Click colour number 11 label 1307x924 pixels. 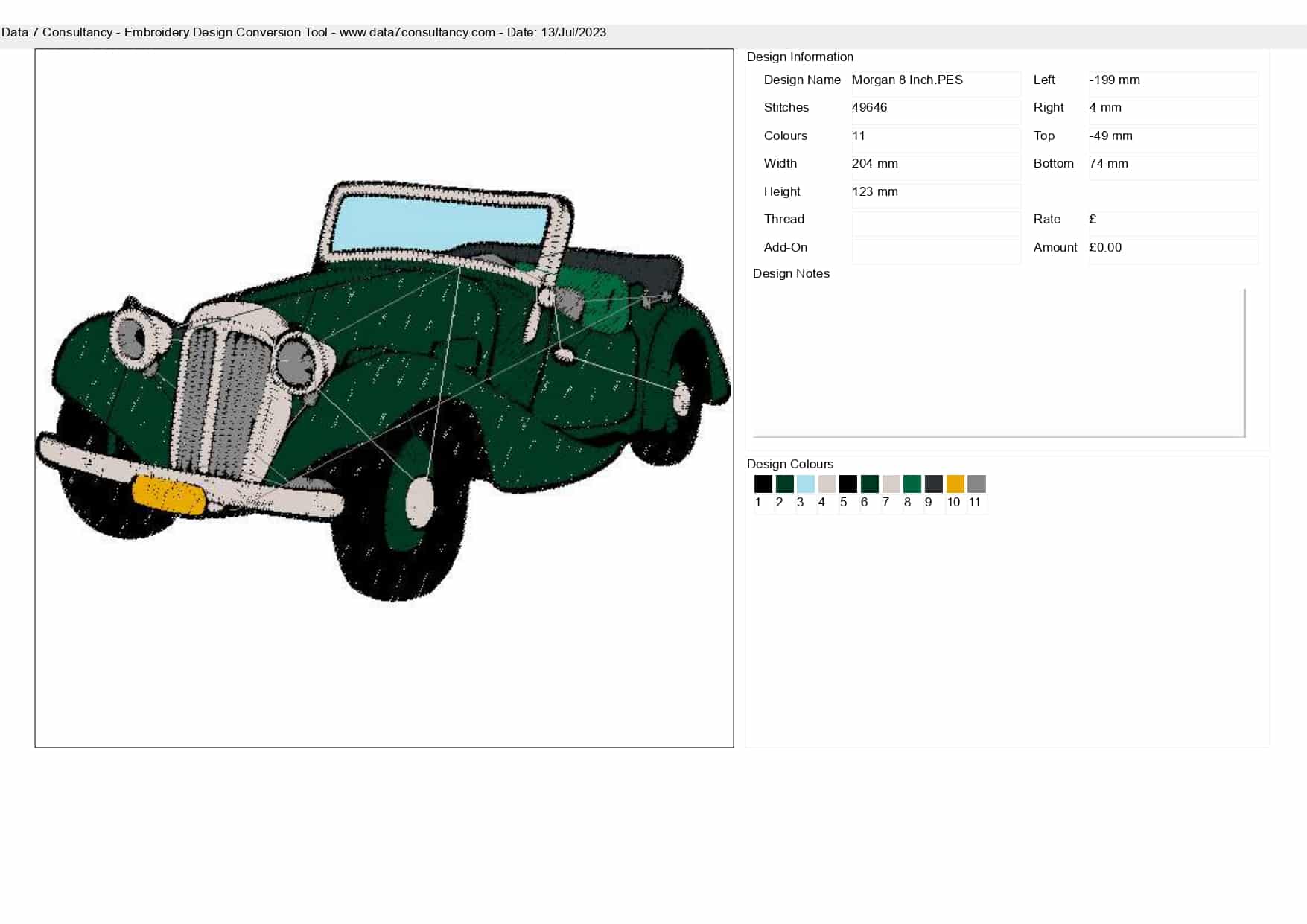tap(975, 503)
